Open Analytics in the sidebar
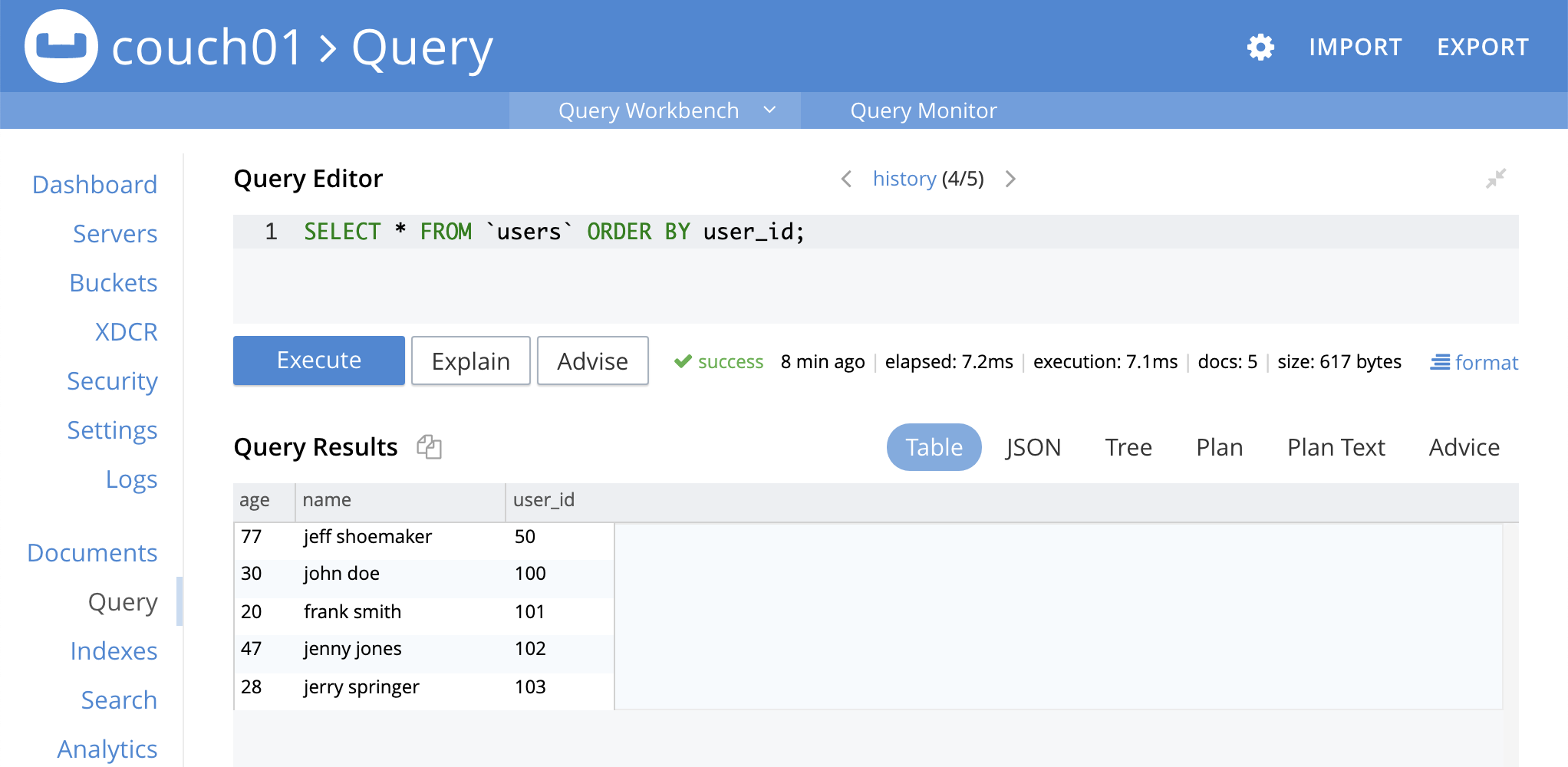Image resolution: width=1568 pixels, height=767 pixels. pyautogui.click(x=107, y=749)
